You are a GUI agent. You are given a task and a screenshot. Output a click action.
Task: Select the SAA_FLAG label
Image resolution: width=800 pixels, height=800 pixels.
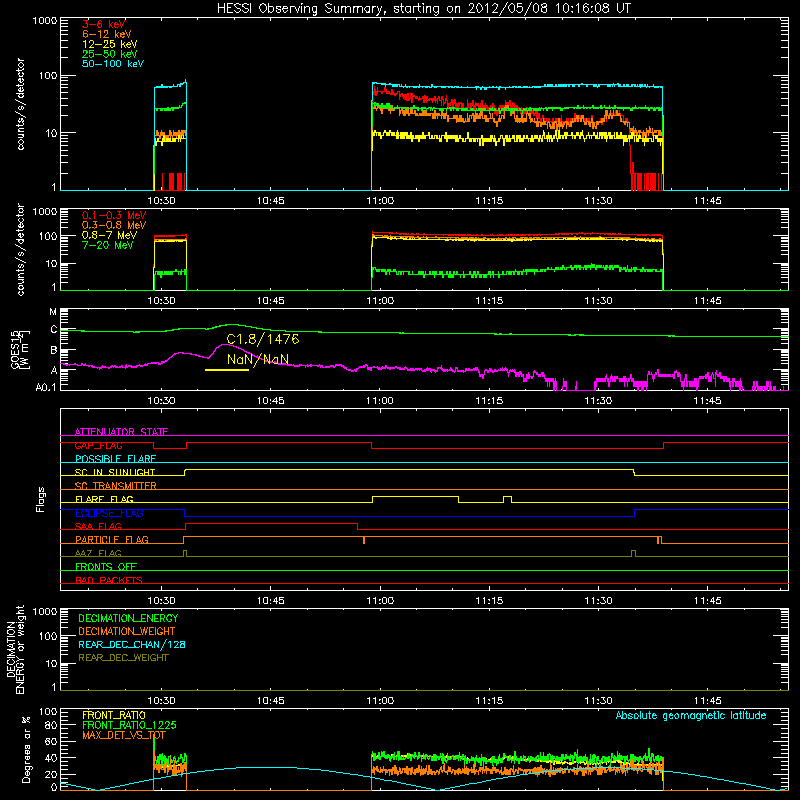tap(98, 526)
